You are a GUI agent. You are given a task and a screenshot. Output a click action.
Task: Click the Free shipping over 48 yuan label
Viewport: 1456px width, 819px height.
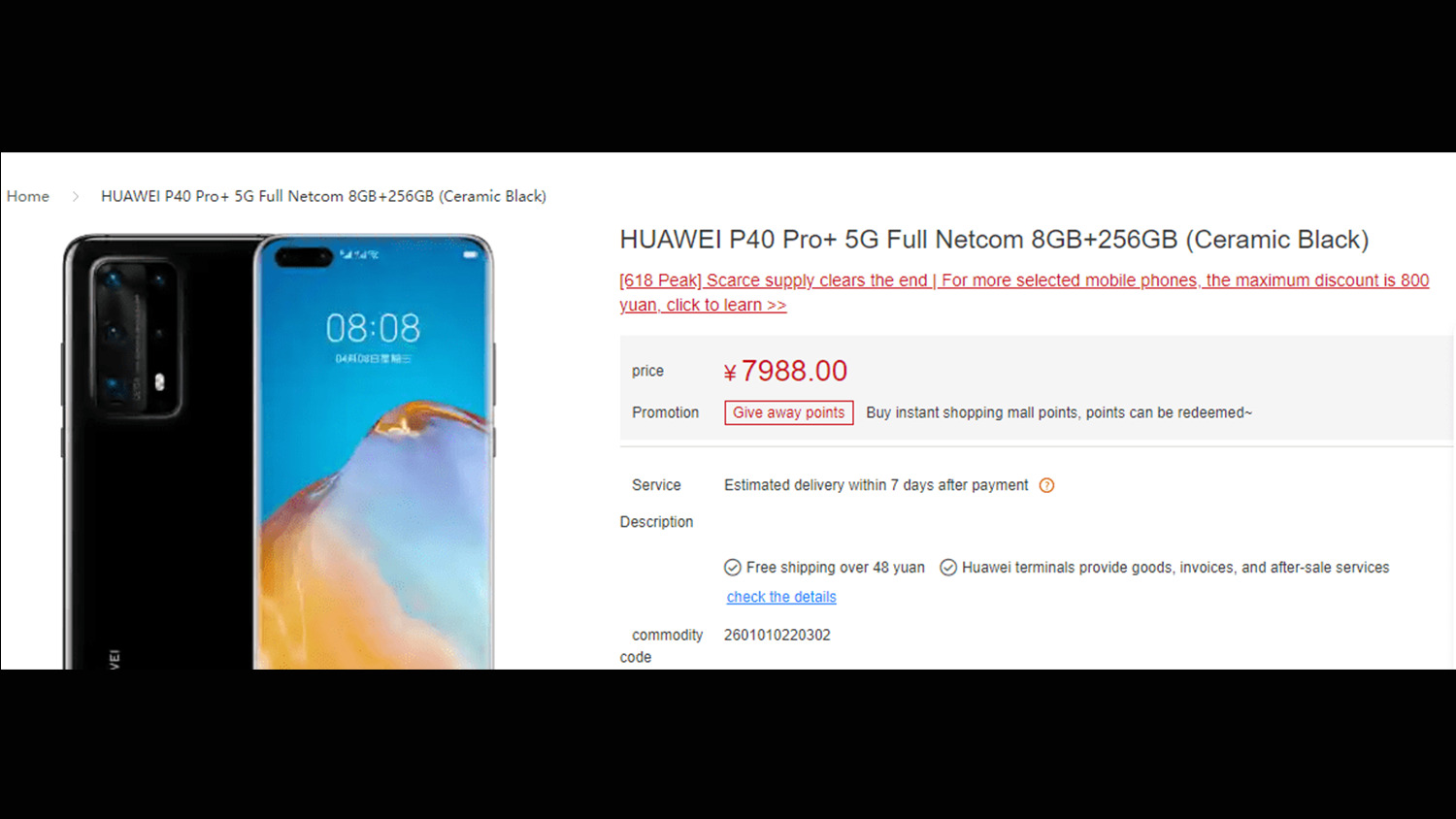836,568
